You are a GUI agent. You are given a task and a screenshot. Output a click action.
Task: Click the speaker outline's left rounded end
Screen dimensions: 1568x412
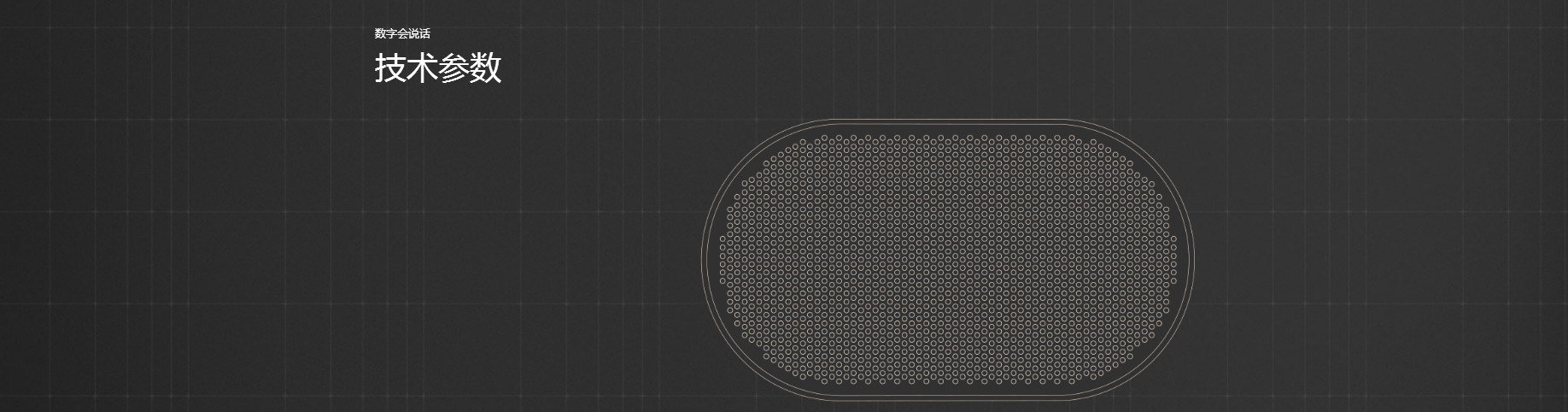pos(703,258)
